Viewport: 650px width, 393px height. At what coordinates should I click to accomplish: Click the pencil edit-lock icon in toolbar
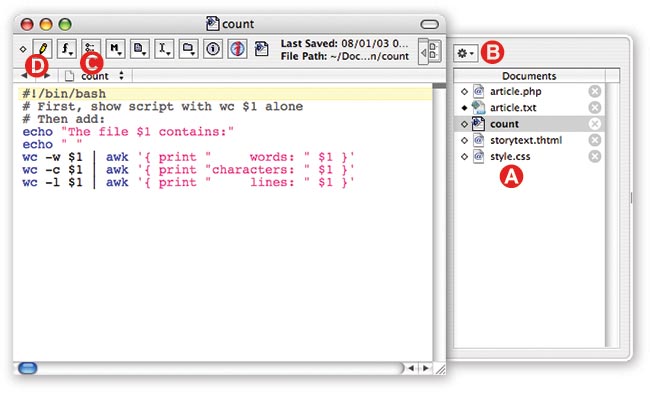point(42,49)
